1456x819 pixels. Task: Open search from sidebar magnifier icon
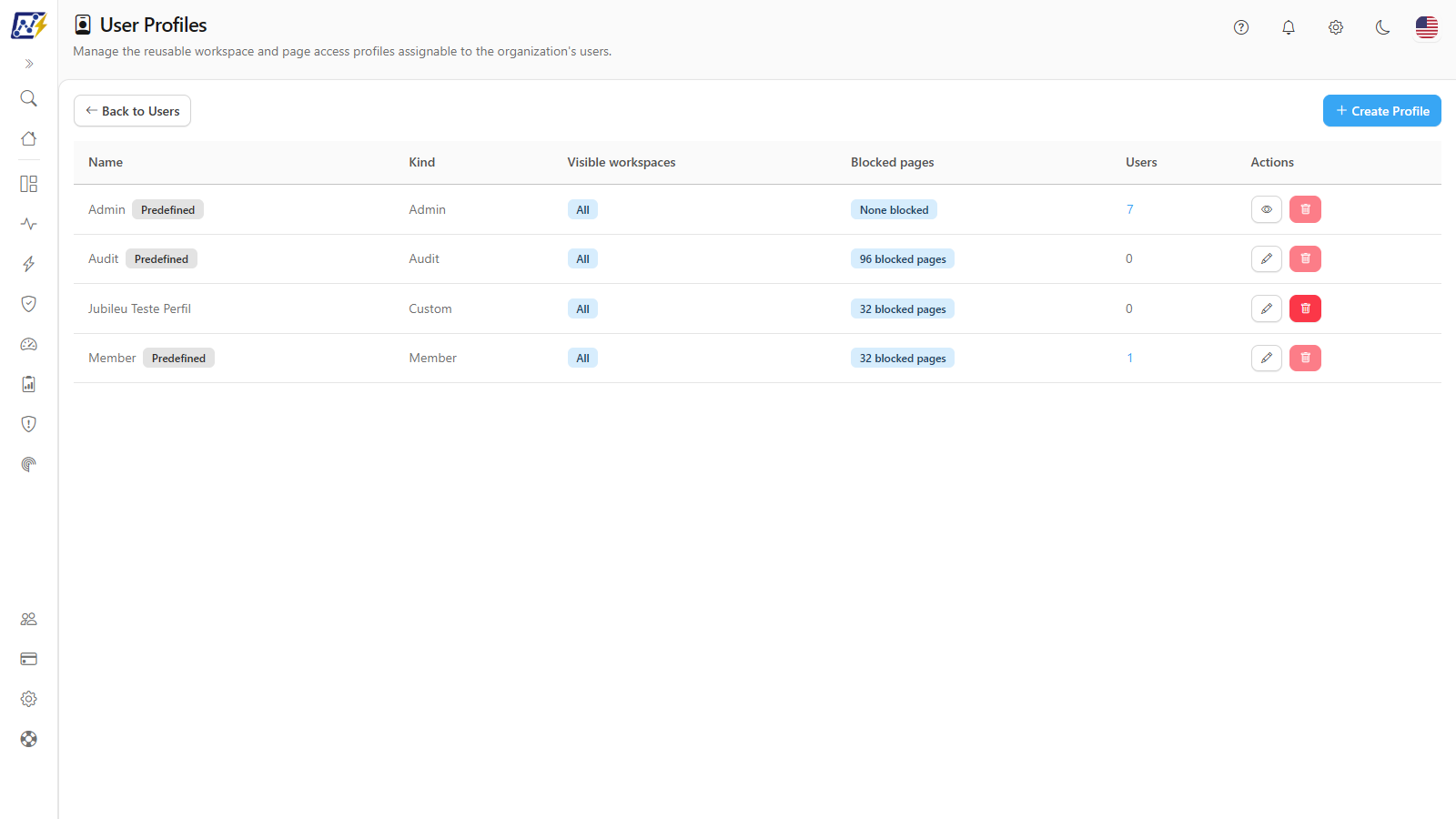pyautogui.click(x=29, y=98)
